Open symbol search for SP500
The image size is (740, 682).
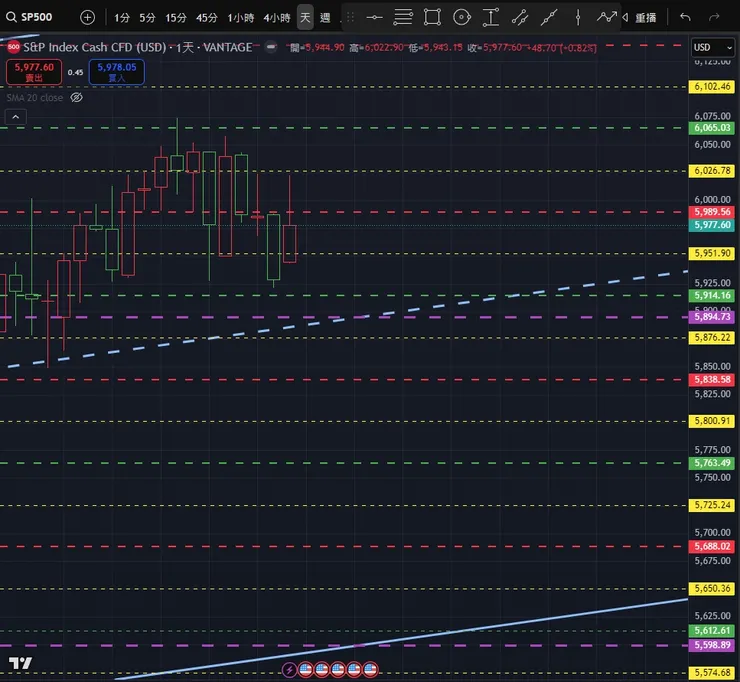[x=29, y=17]
